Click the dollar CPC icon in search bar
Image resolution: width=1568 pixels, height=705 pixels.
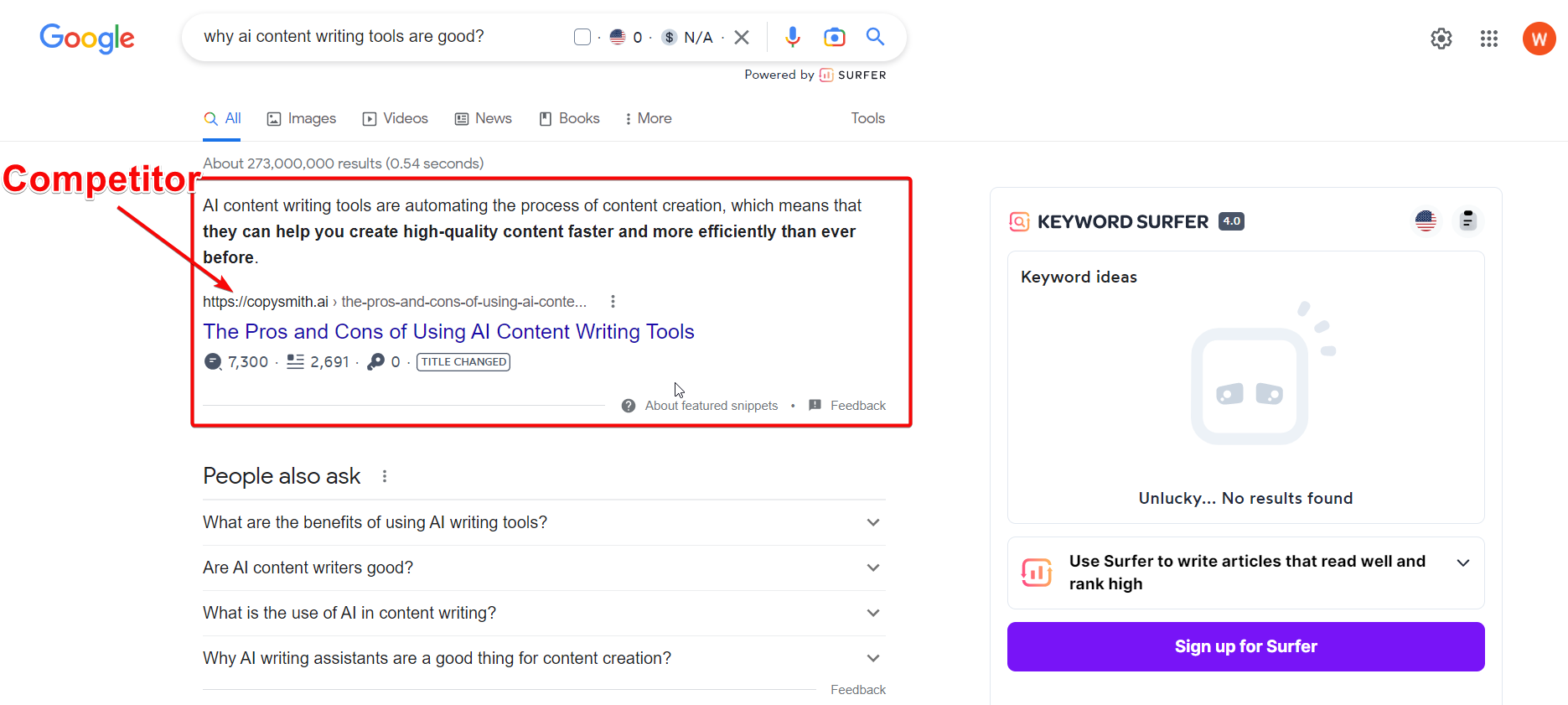tap(669, 37)
